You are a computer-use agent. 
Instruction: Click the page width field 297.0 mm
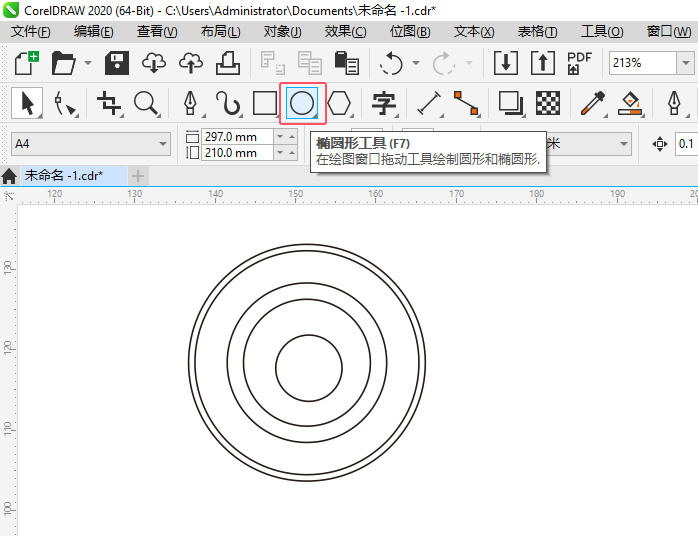(236, 136)
